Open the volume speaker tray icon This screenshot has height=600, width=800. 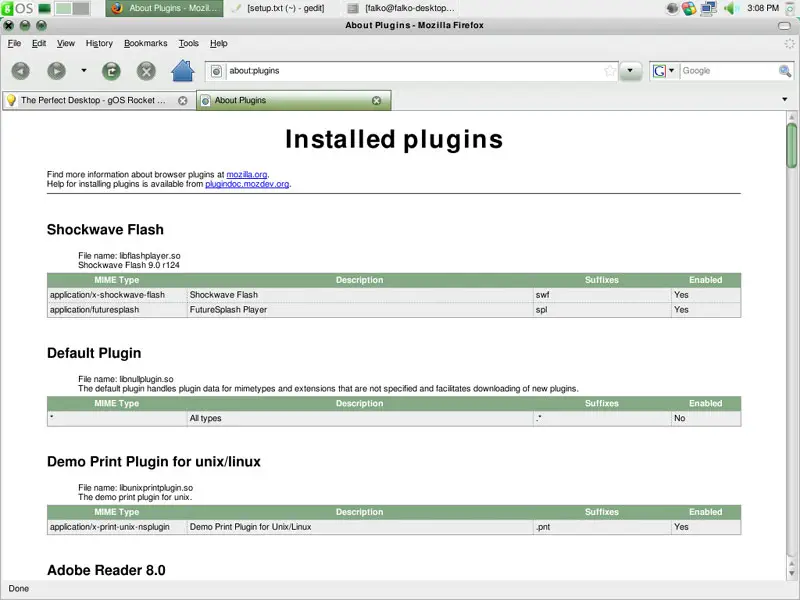click(731, 8)
